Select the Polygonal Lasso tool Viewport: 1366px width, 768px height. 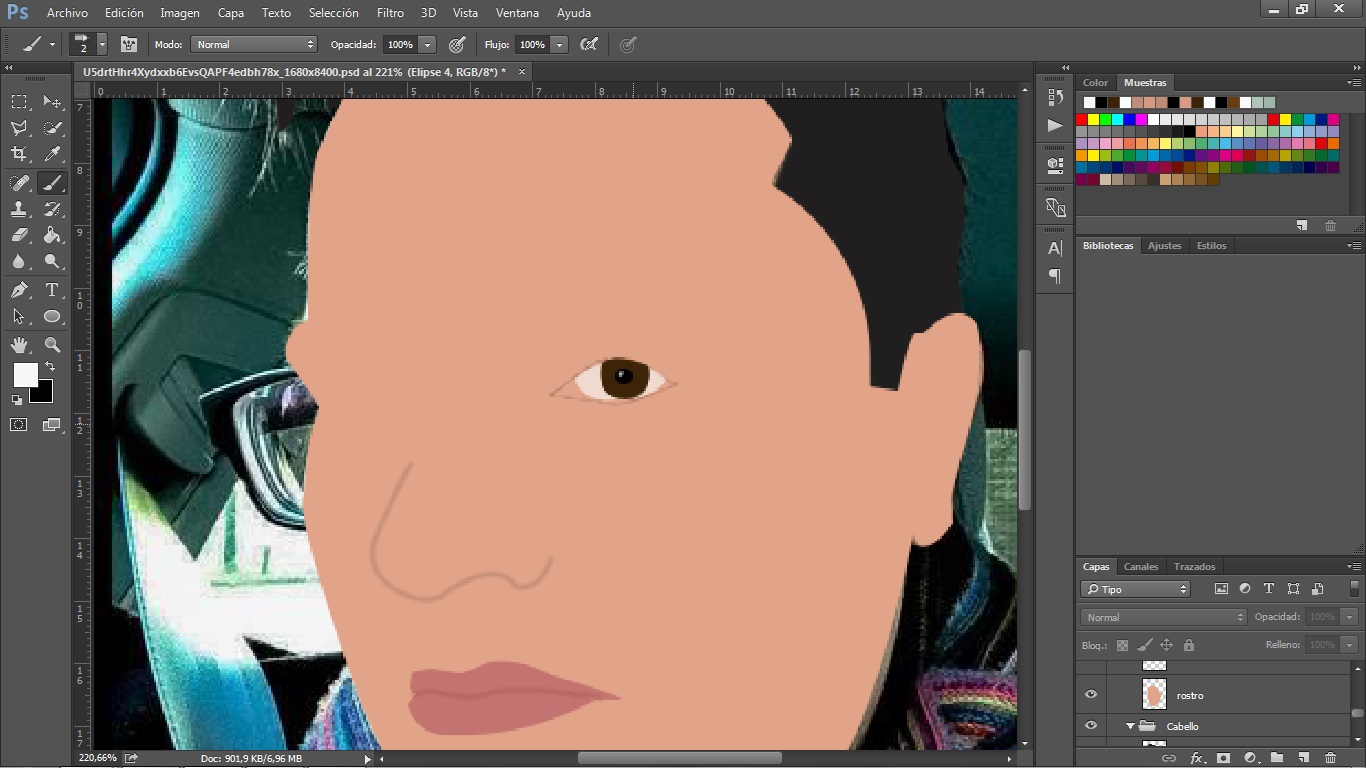[x=19, y=128]
